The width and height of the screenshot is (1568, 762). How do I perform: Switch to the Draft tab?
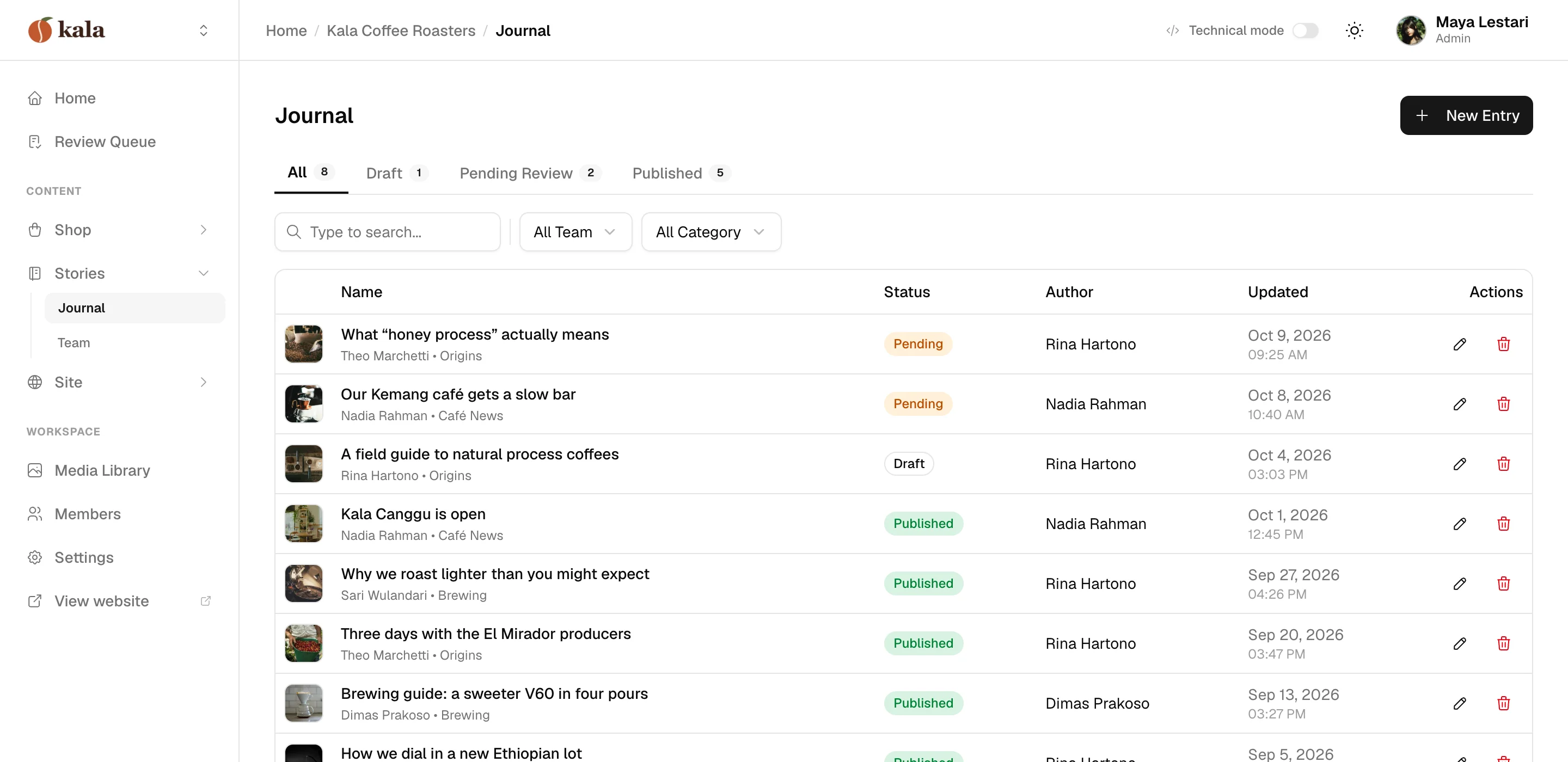[397, 174]
